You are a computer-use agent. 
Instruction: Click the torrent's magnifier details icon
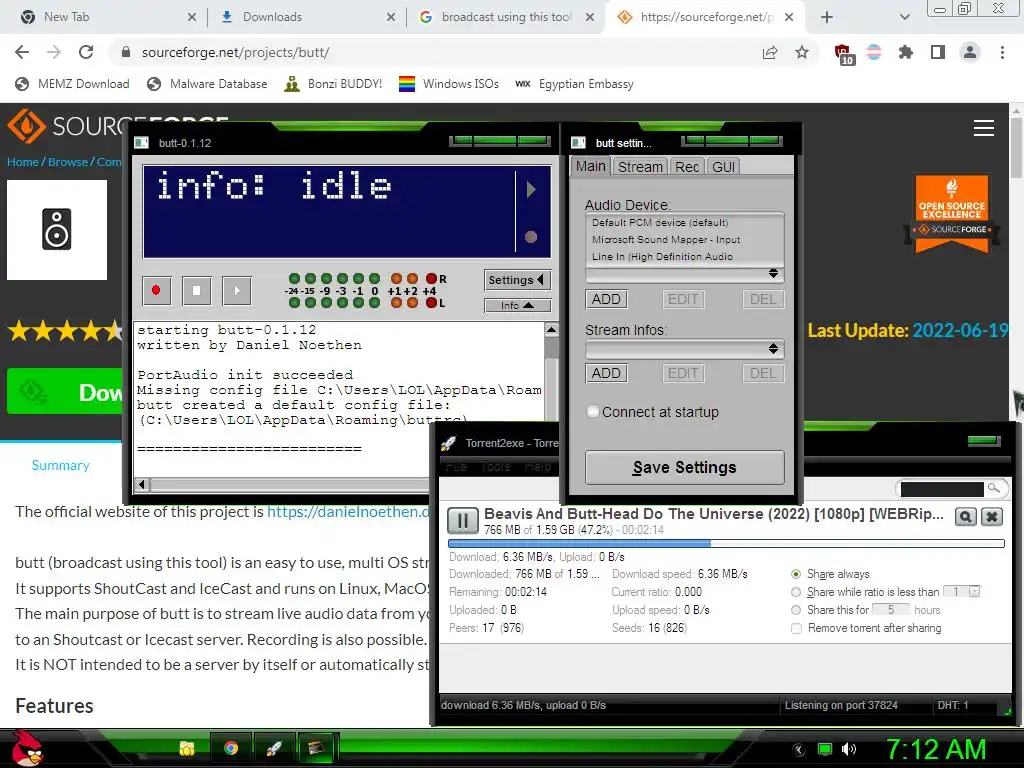click(965, 517)
